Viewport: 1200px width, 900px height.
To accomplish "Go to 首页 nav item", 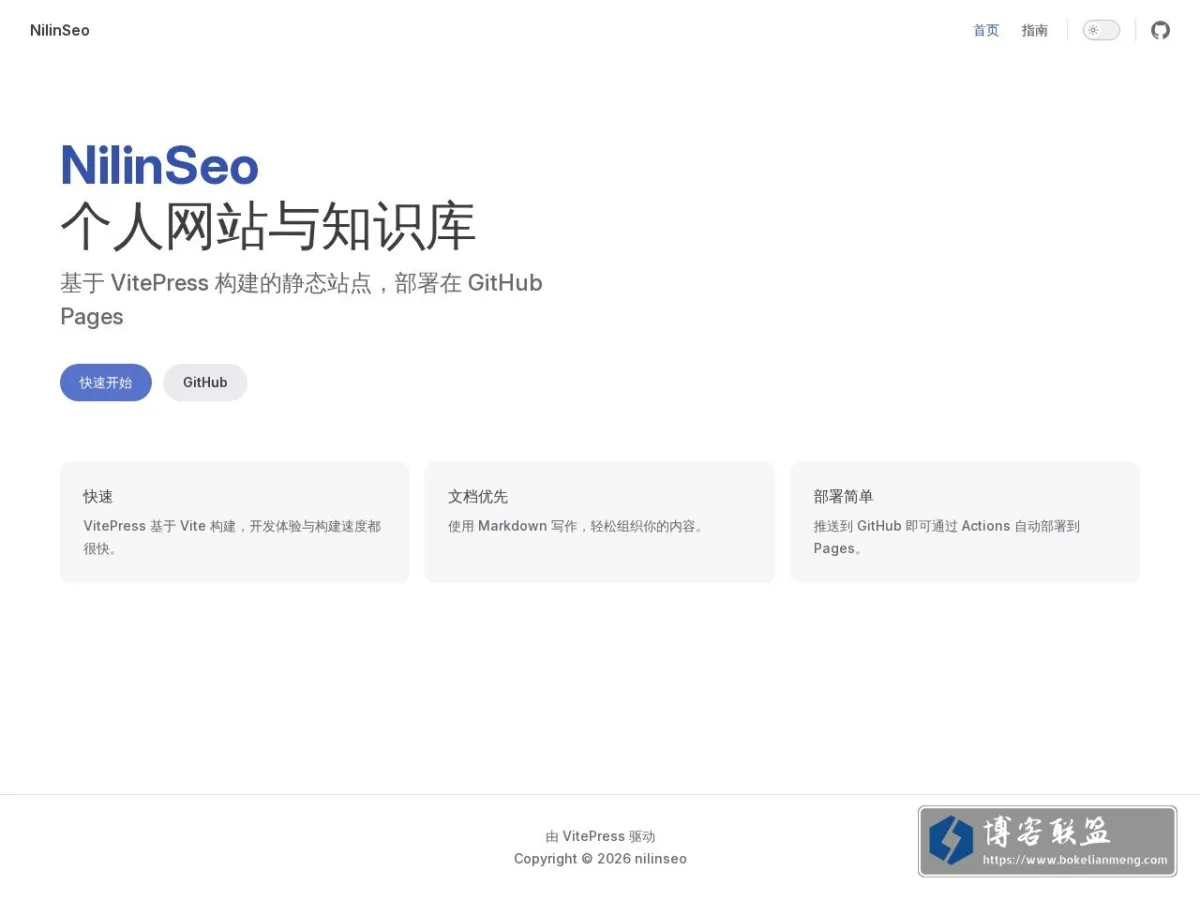I will coord(986,30).
